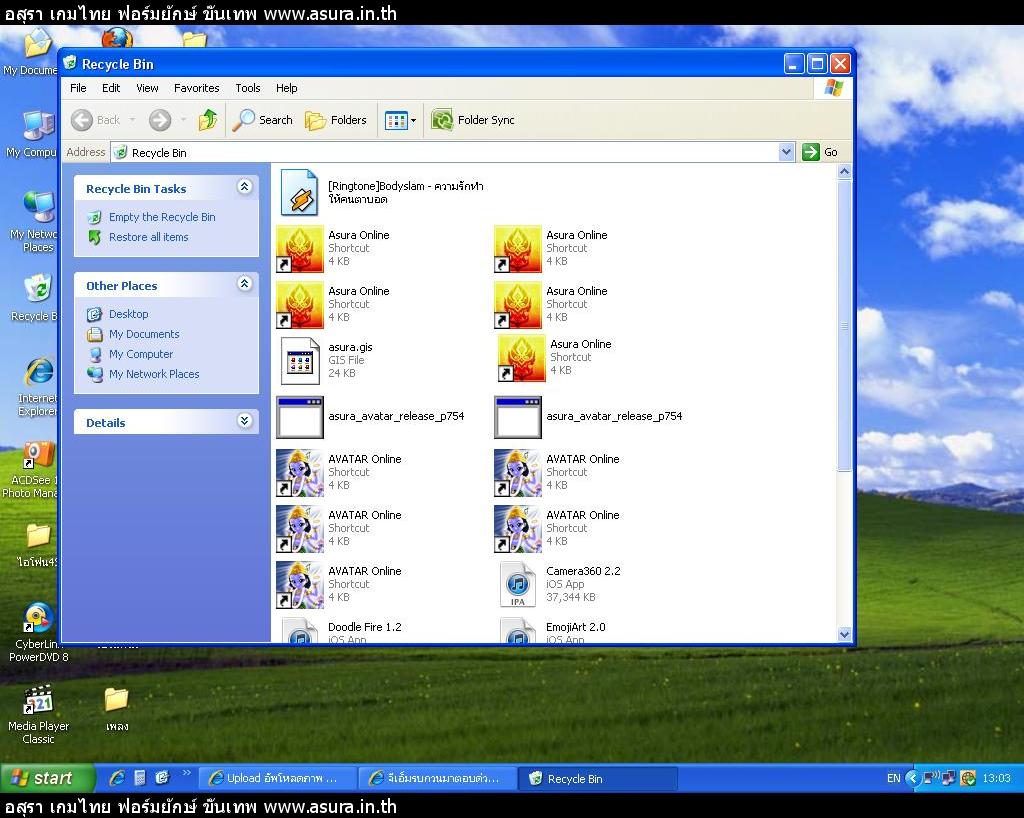The width and height of the screenshot is (1024, 818).
Task: Click the Go button
Action: 820,152
